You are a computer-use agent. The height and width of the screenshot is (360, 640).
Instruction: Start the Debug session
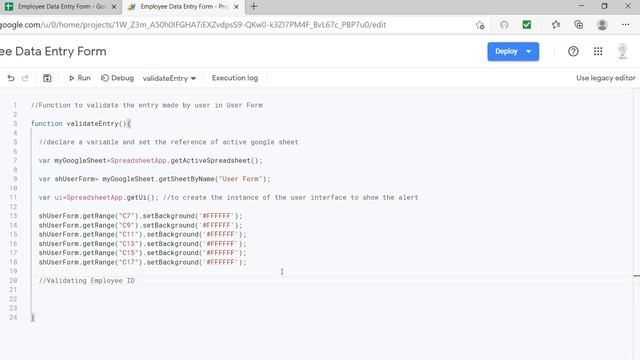[118, 78]
